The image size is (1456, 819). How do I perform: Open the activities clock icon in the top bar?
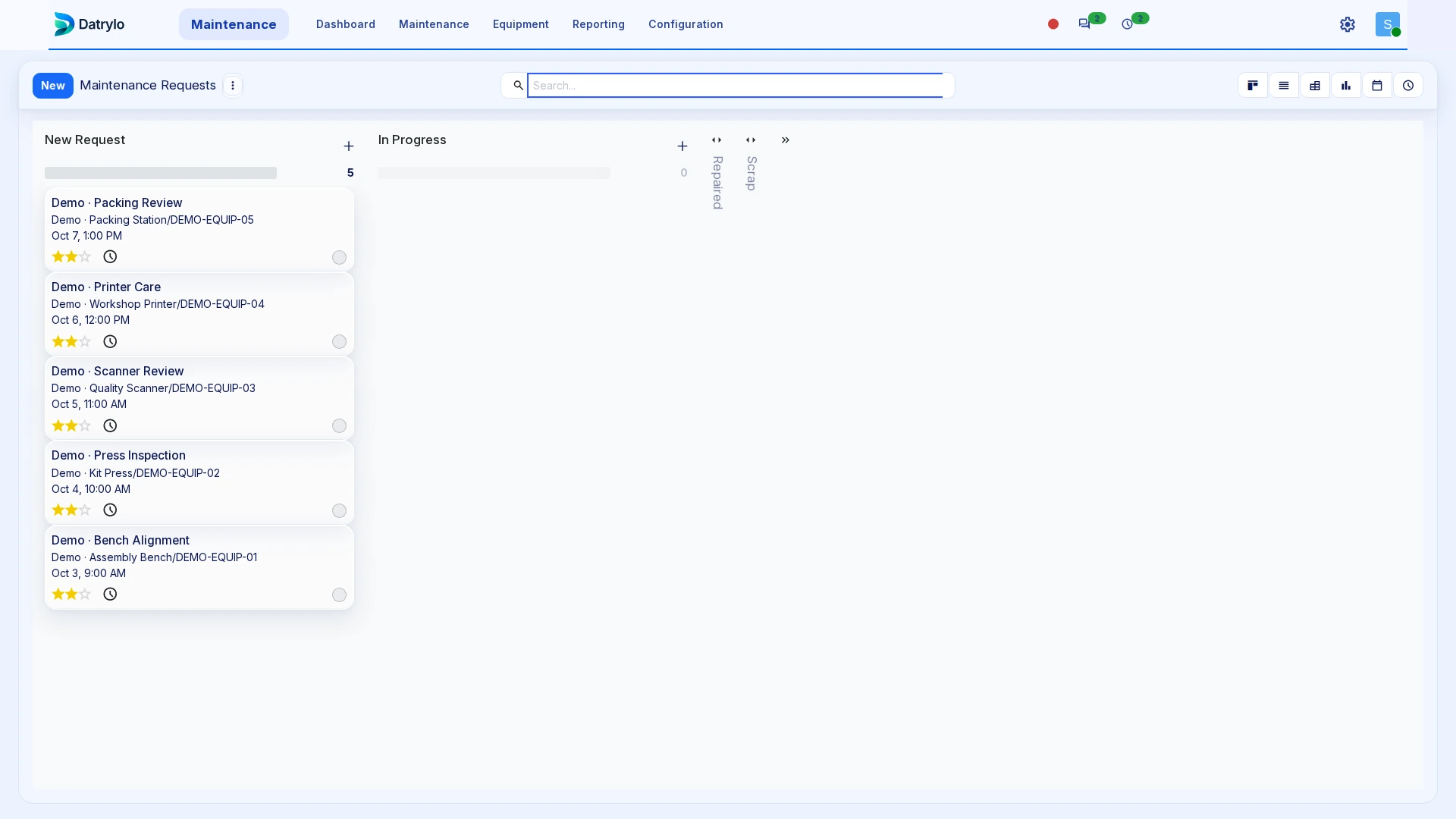pyautogui.click(x=1128, y=24)
